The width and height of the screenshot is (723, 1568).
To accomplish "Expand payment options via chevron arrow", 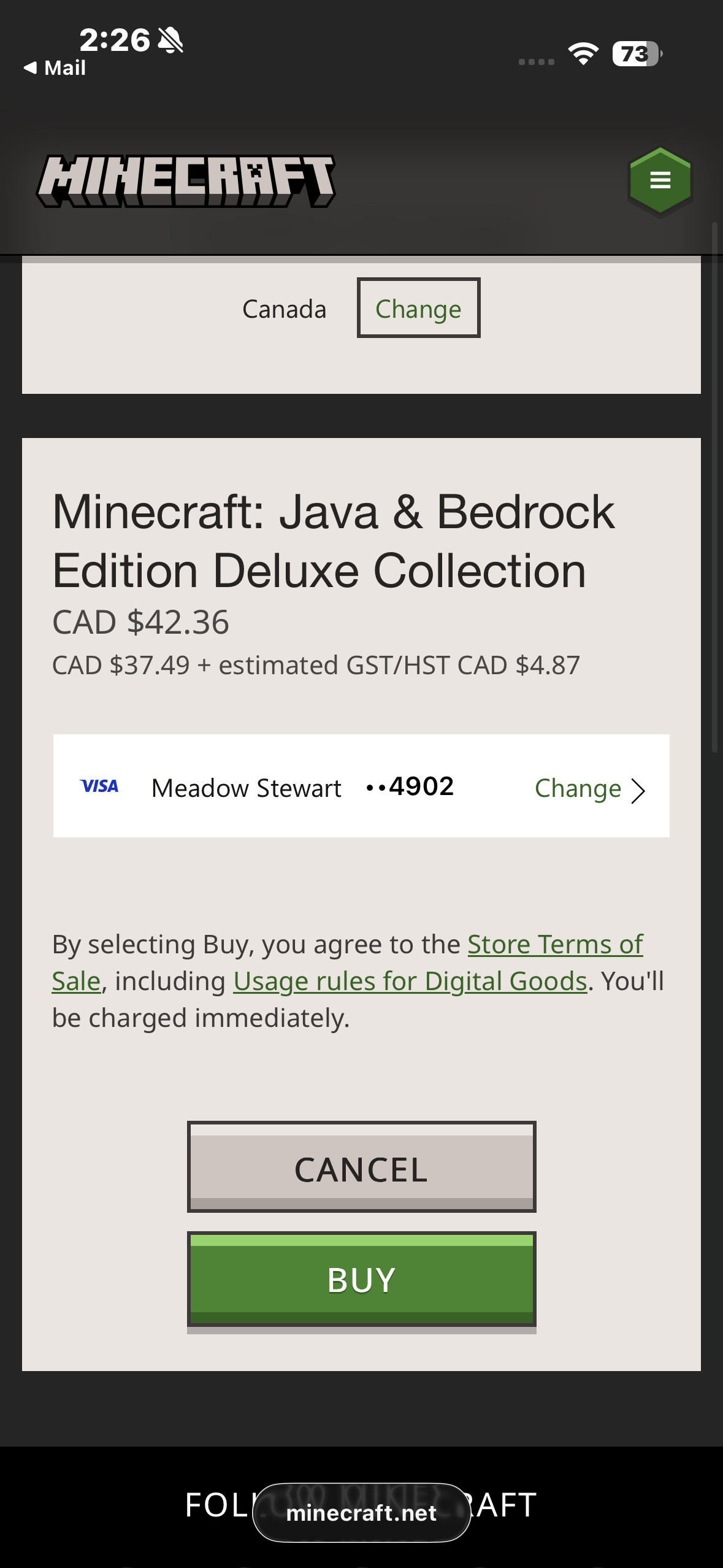I will [x=638, y=791].
